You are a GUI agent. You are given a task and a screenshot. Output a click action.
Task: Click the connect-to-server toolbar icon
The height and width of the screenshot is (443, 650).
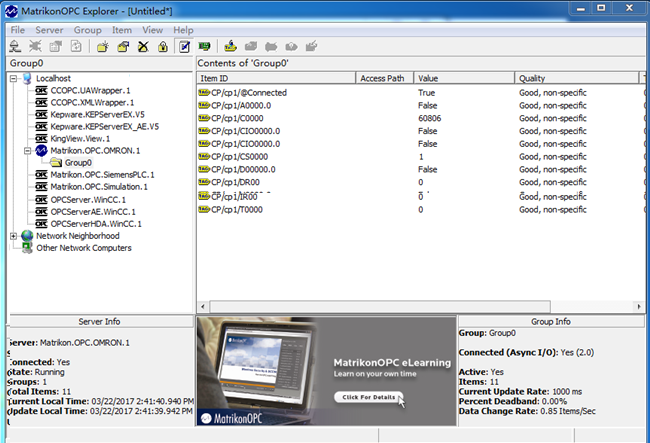coord(15,46)
